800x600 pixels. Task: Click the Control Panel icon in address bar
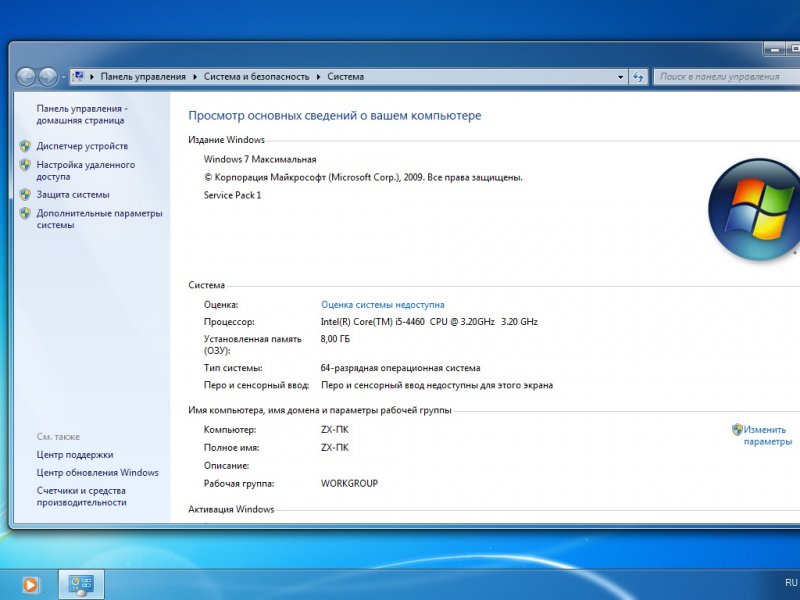(78, 77)
